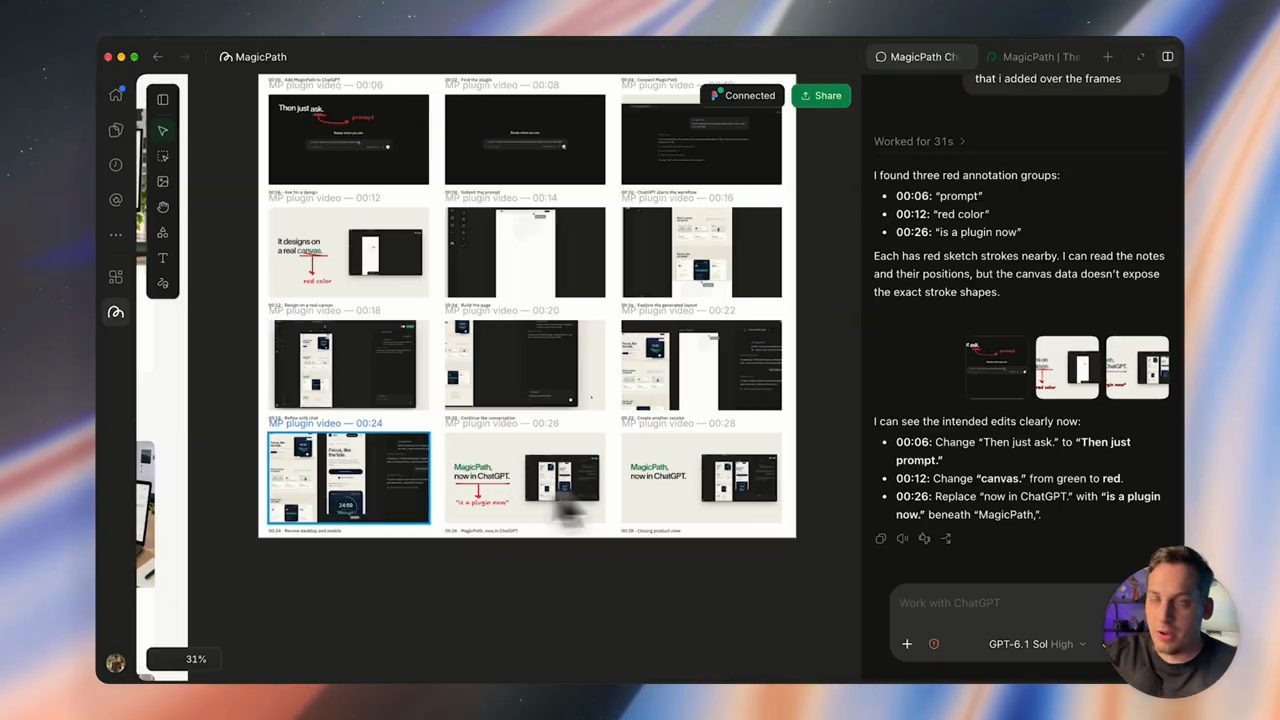Expand the 'Worked for 31s' details

pos(920,142)
